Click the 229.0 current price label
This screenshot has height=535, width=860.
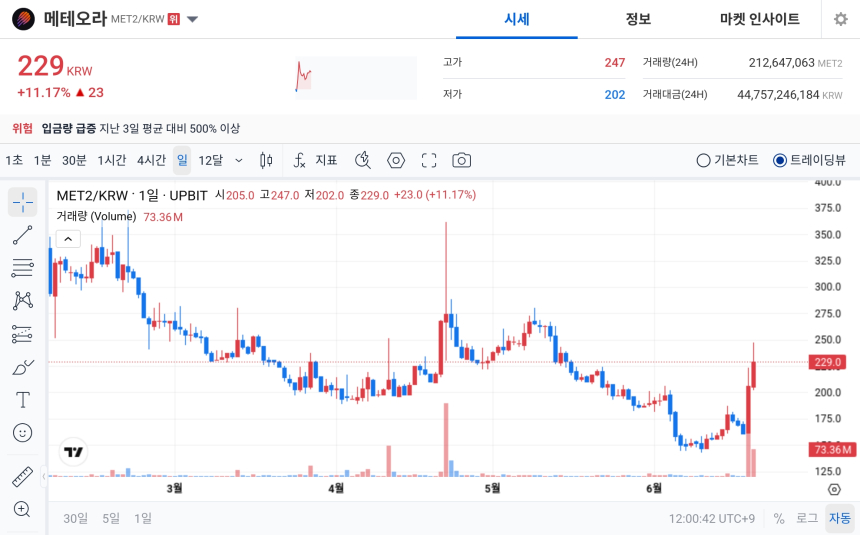tap(828, 362)
